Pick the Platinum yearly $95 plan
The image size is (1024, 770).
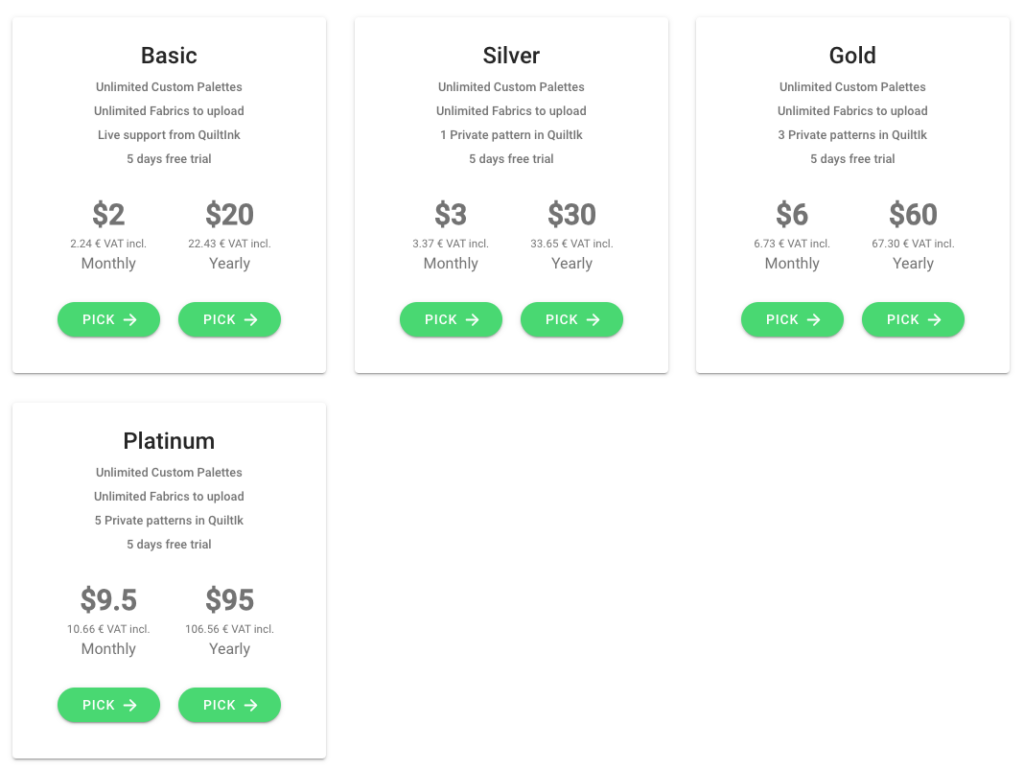point(229,705)
